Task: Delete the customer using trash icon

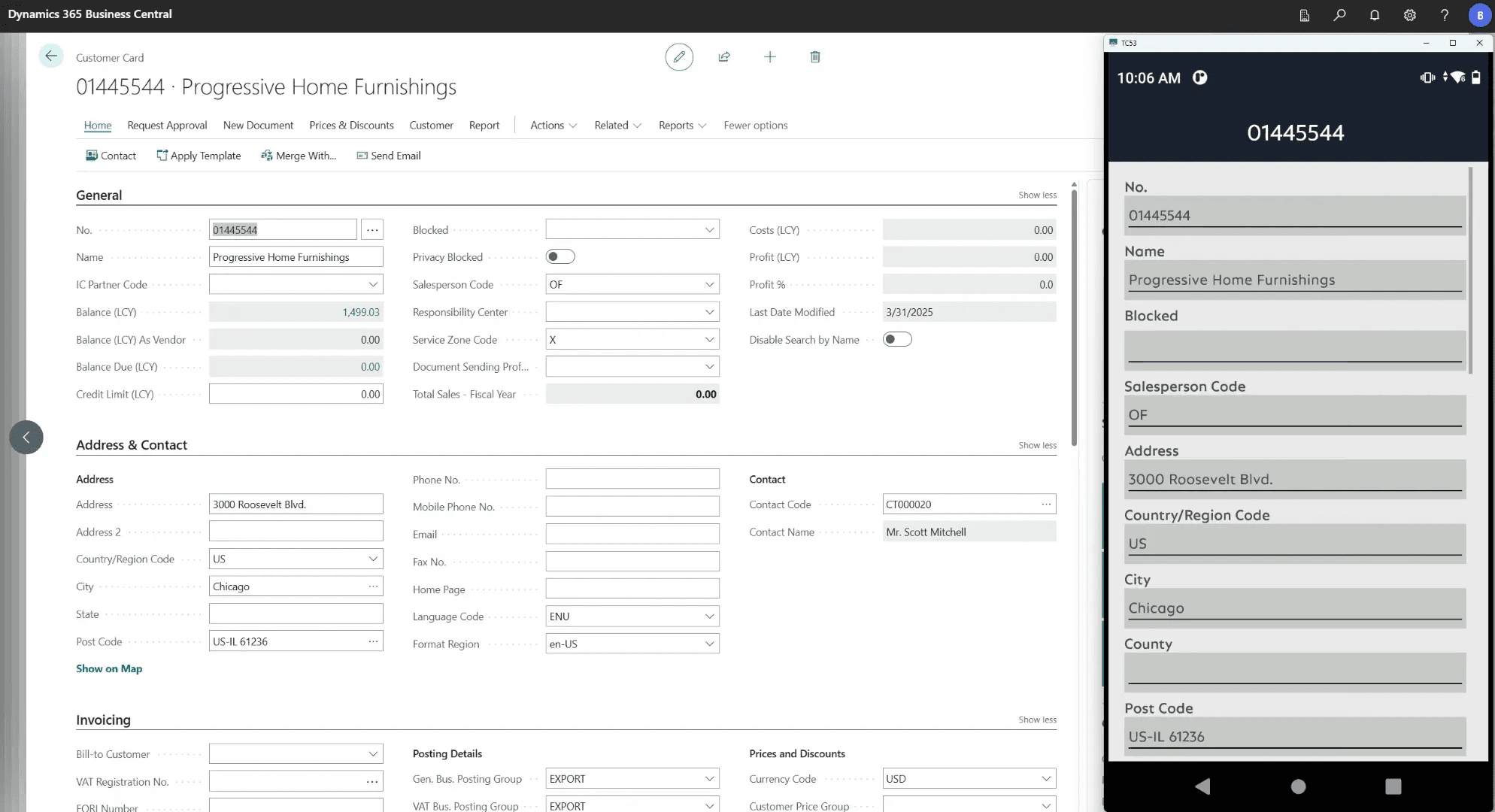Action: (815, 57)
